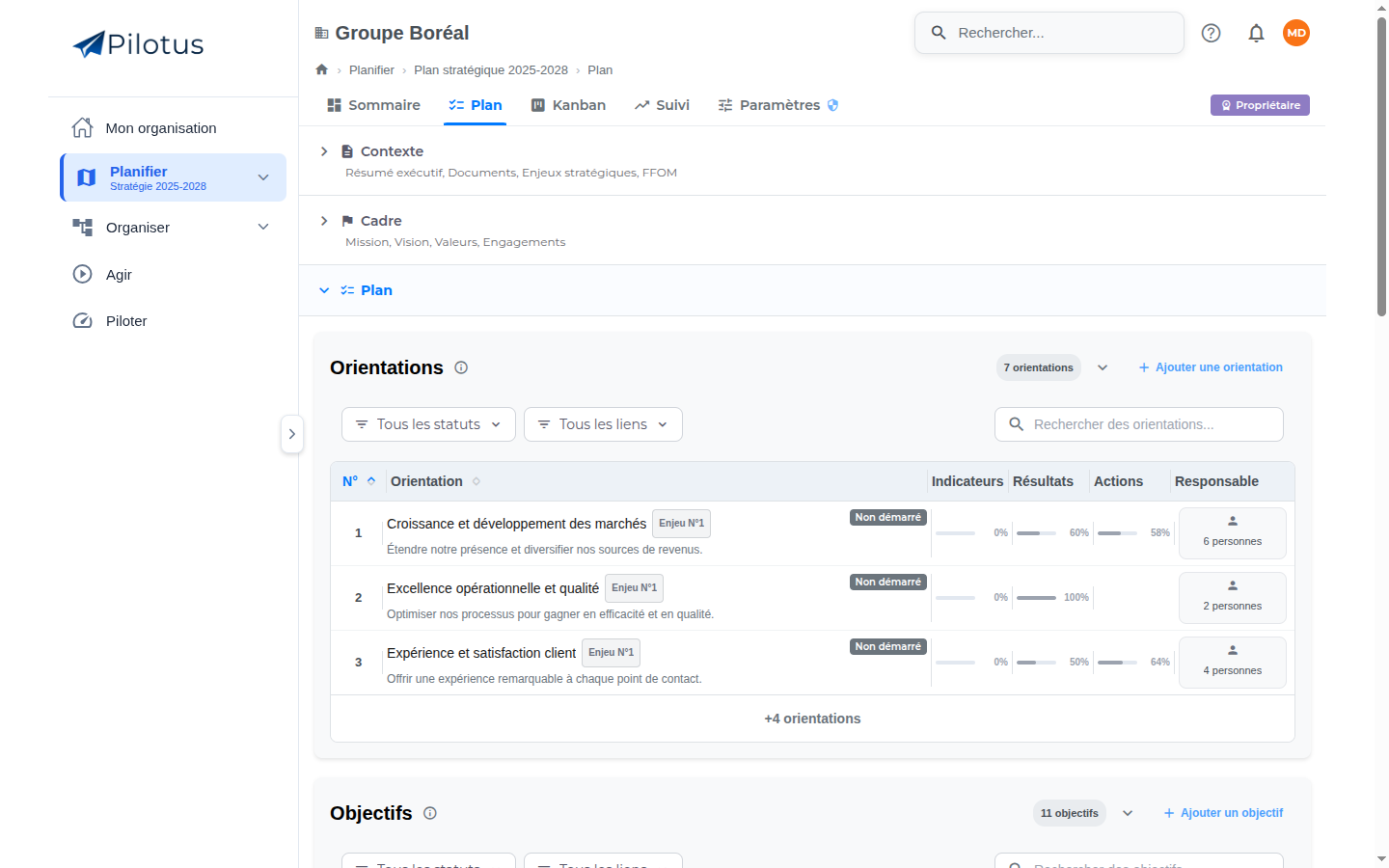Open Expérience et satisfaction client orientation
This screenshot has height=868, width=1389.
point(481,653)
